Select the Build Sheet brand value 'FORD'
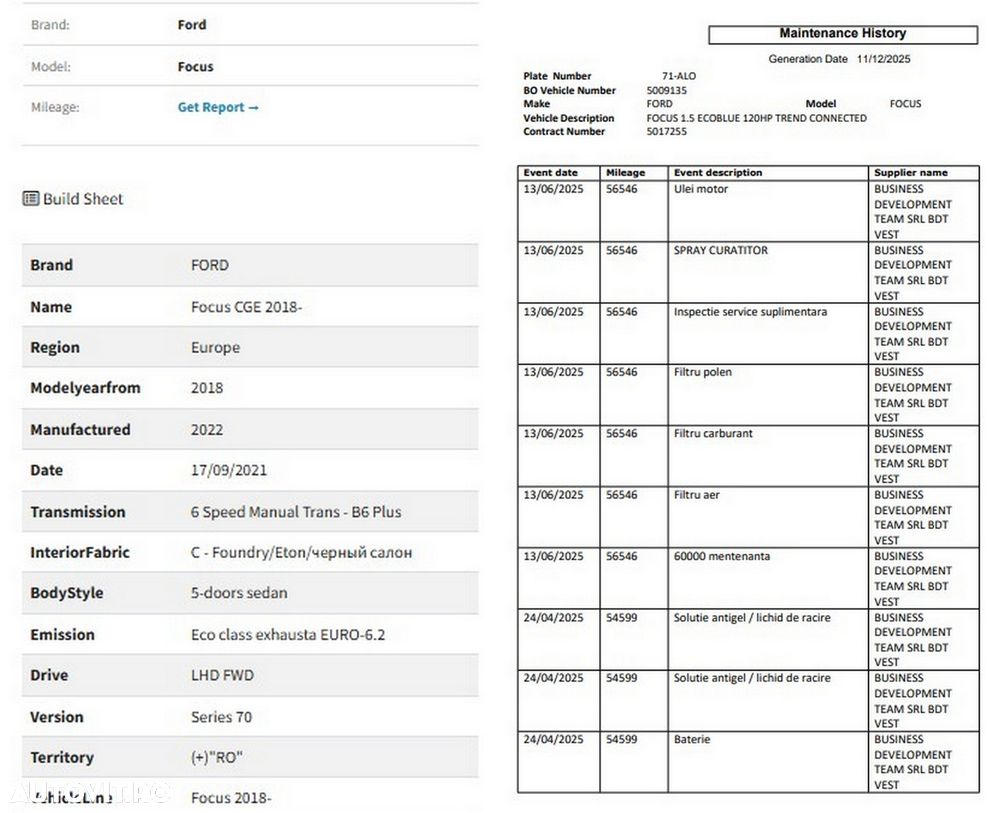This screenshot has height=813, width=1000. [209, 265]
